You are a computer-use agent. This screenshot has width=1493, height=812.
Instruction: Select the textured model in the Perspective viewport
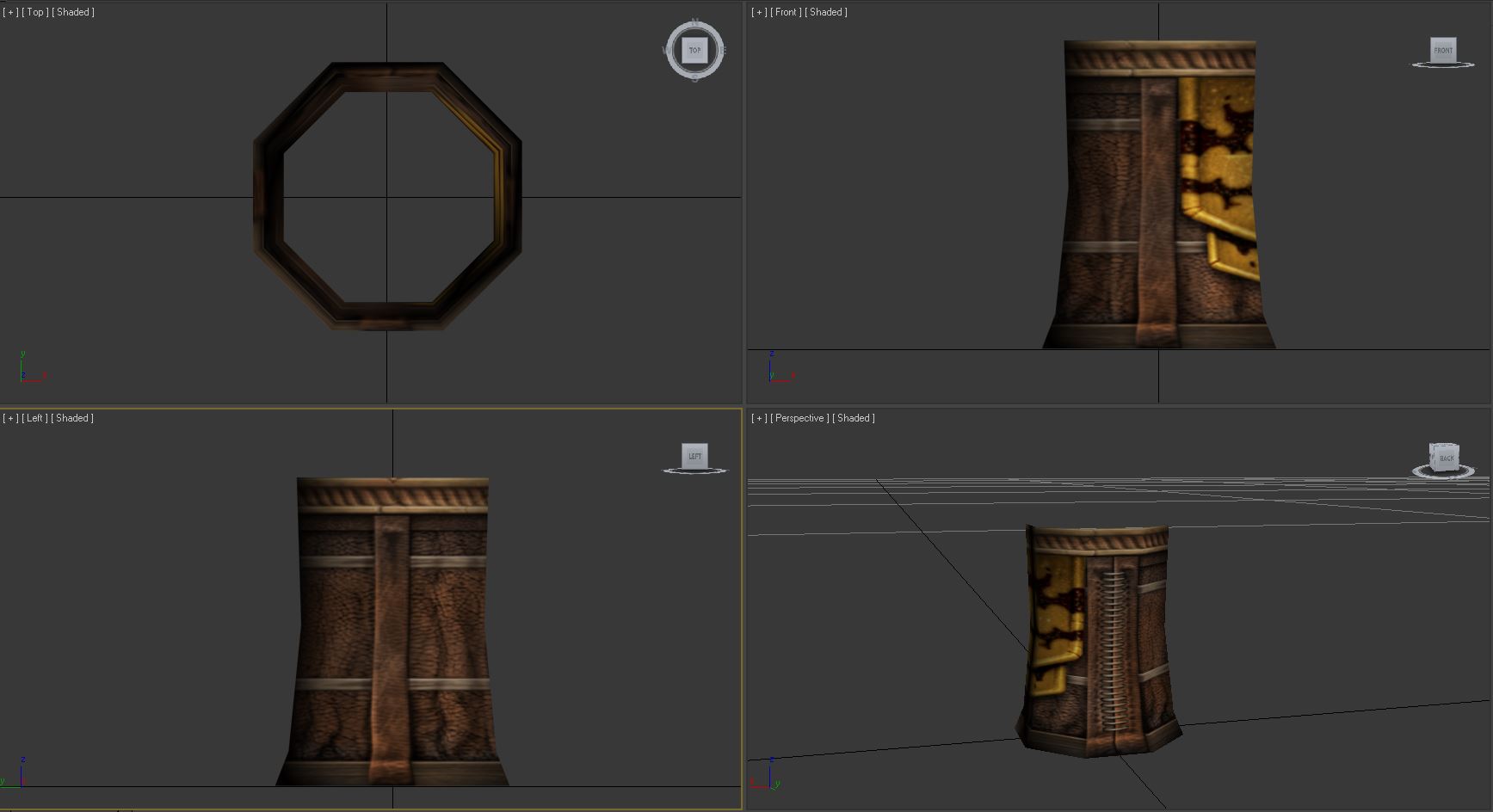point(1098,641)
